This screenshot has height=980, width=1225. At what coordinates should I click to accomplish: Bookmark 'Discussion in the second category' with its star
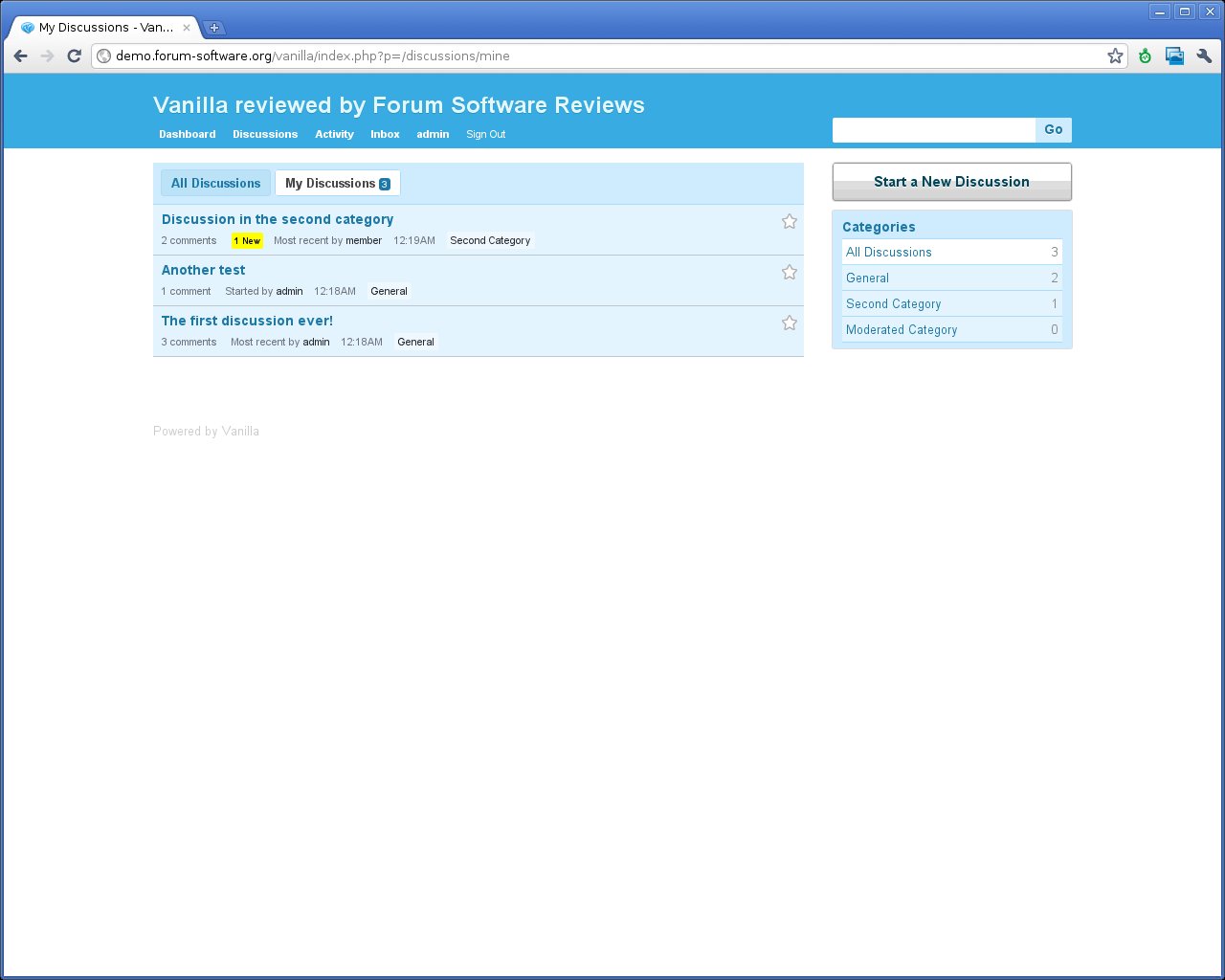click(790, 221)
